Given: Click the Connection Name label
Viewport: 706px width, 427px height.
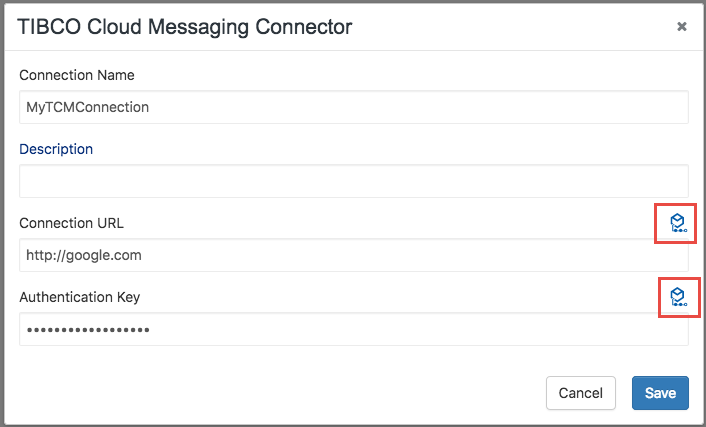Looking at the screenshot, I should click(77, 75).
